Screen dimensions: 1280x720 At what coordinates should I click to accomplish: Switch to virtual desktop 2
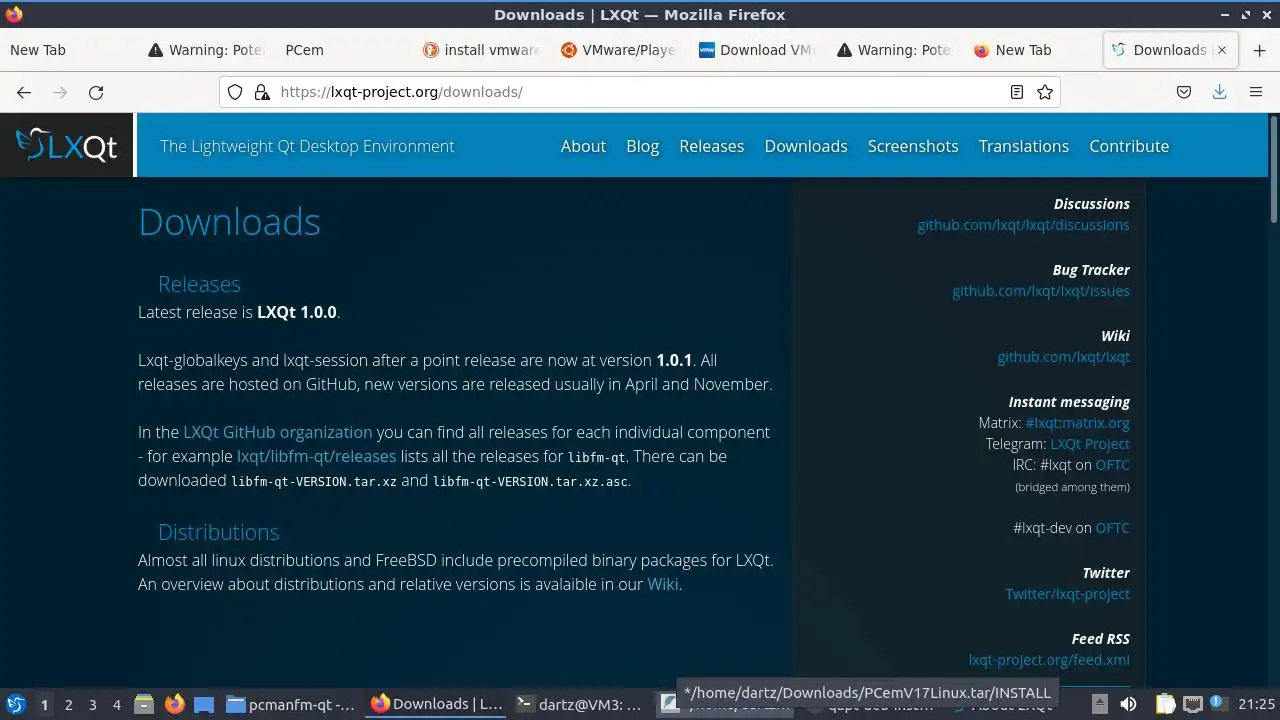[x=68, y=704]
